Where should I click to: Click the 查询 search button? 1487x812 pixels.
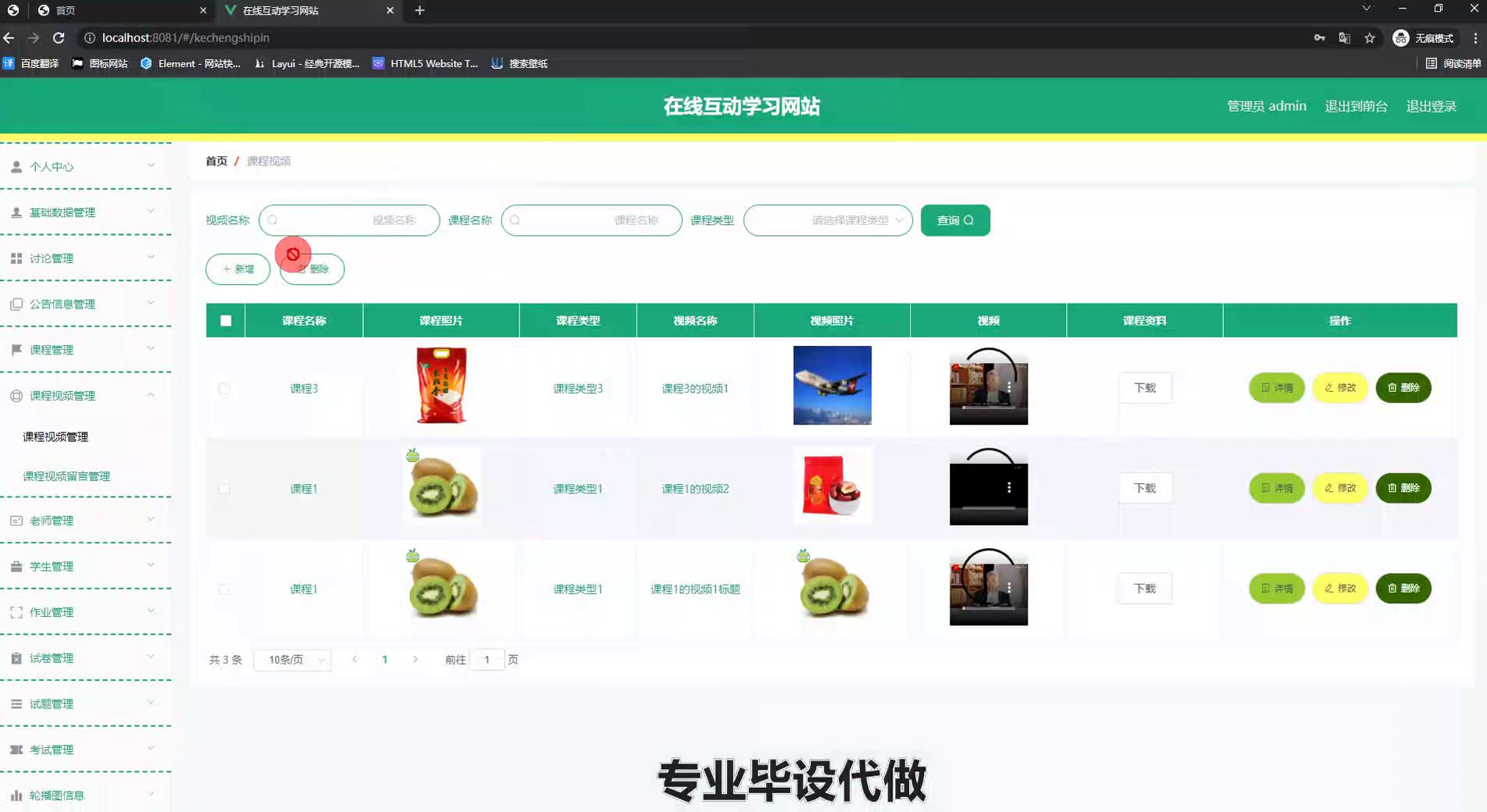tap(954, 220)
